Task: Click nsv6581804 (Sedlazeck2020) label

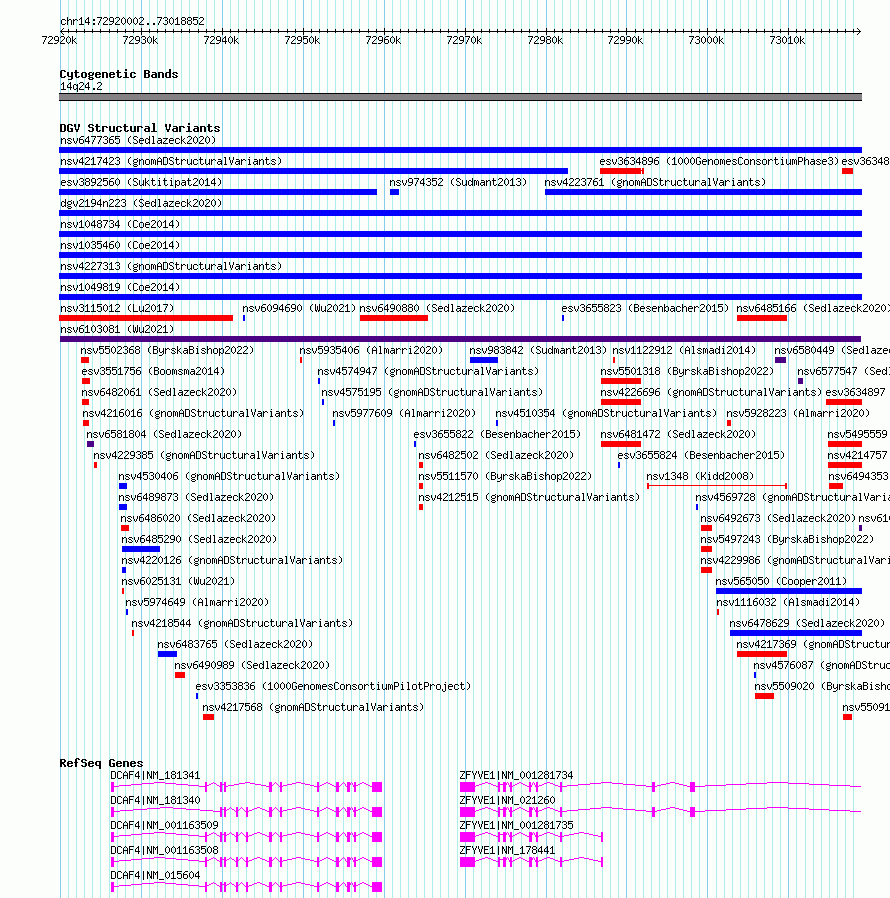Action: point(164,434)
